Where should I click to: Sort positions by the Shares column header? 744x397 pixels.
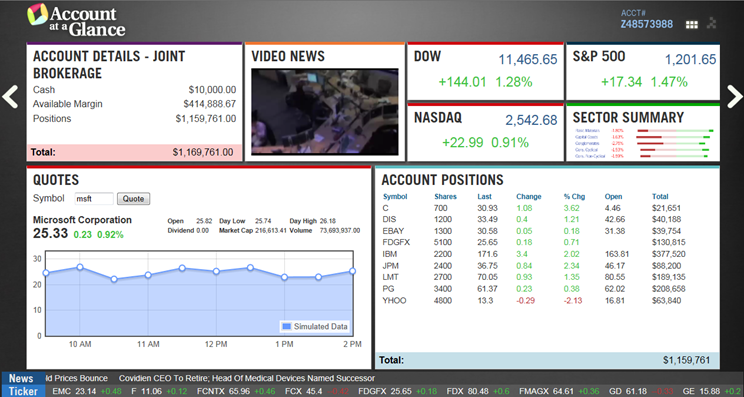[445, 196]
